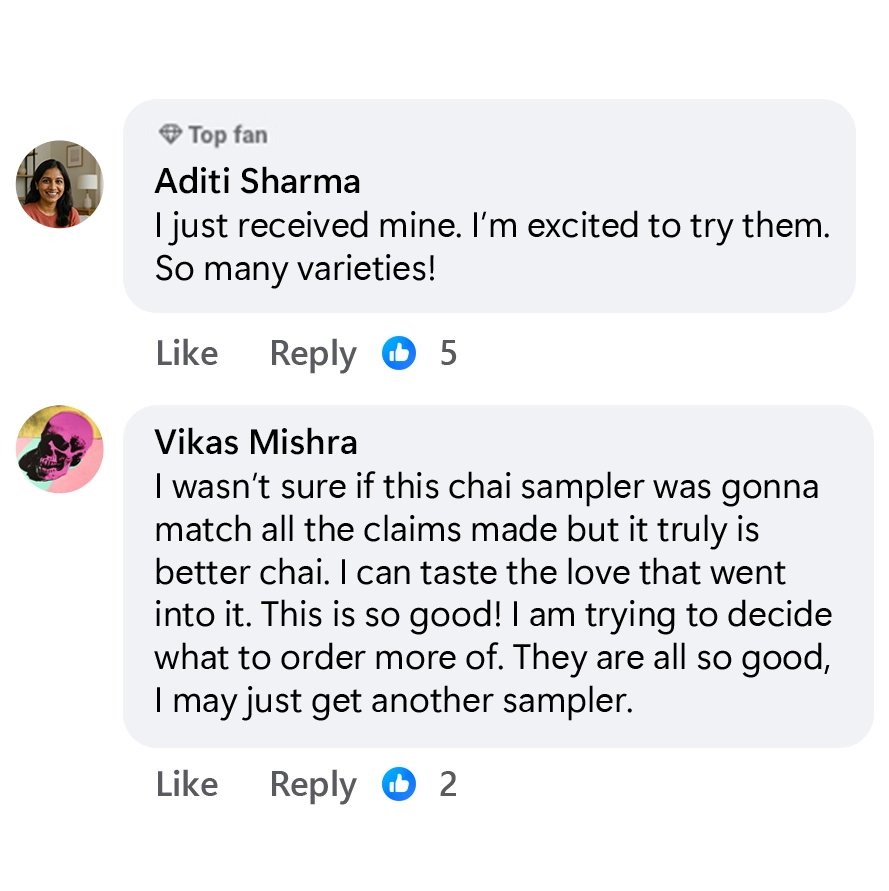Click the "I wasn't sure if this chai sampler" line
This screenshot has height=891, width=889.
[x=487, y=487]
